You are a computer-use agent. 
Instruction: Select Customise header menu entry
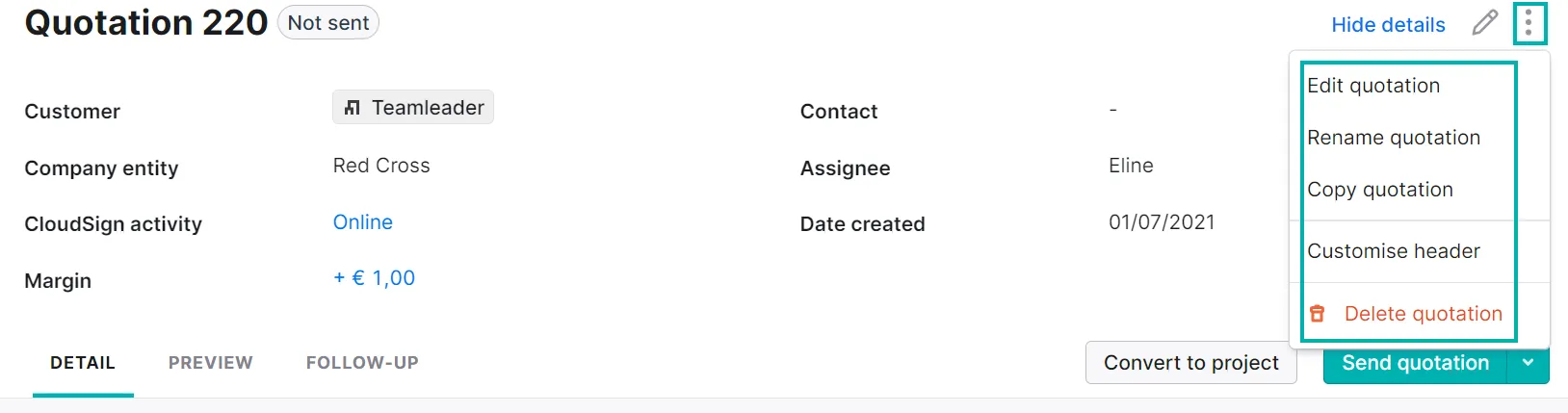(1394, 251)
